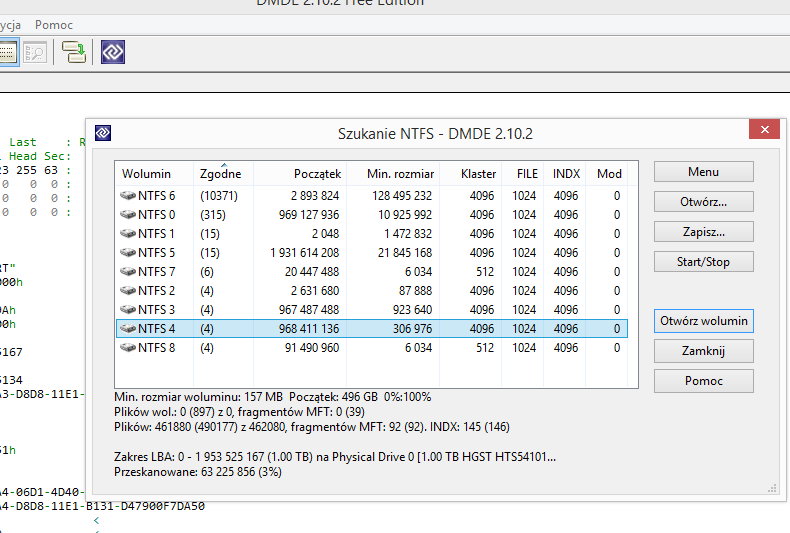Click start value 91 490 960

(312, 348)
